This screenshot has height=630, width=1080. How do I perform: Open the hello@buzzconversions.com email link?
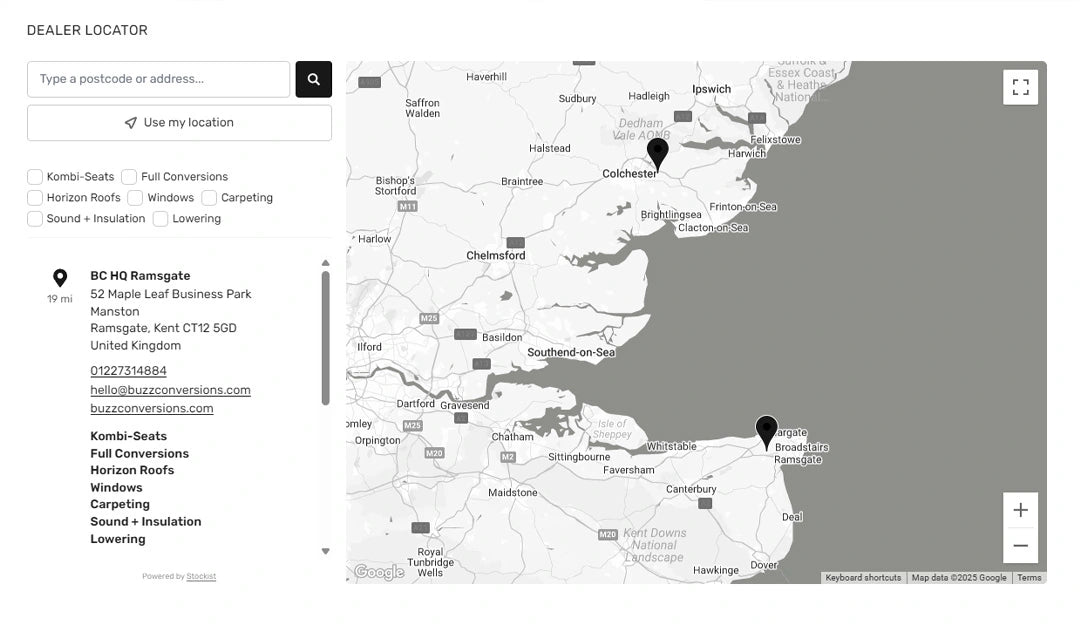click(170, 390)
